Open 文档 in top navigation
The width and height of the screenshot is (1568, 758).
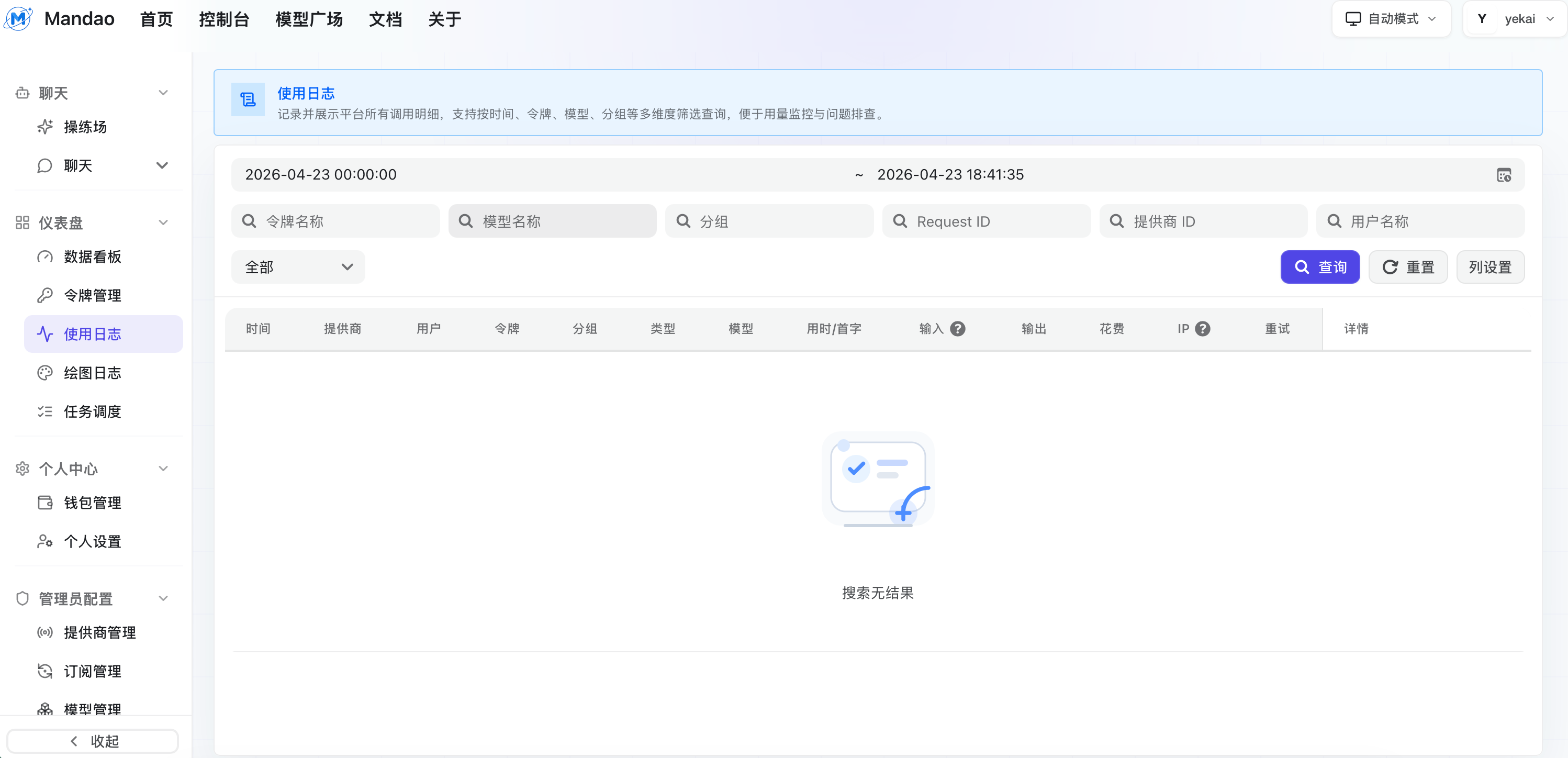click(385, 19)
